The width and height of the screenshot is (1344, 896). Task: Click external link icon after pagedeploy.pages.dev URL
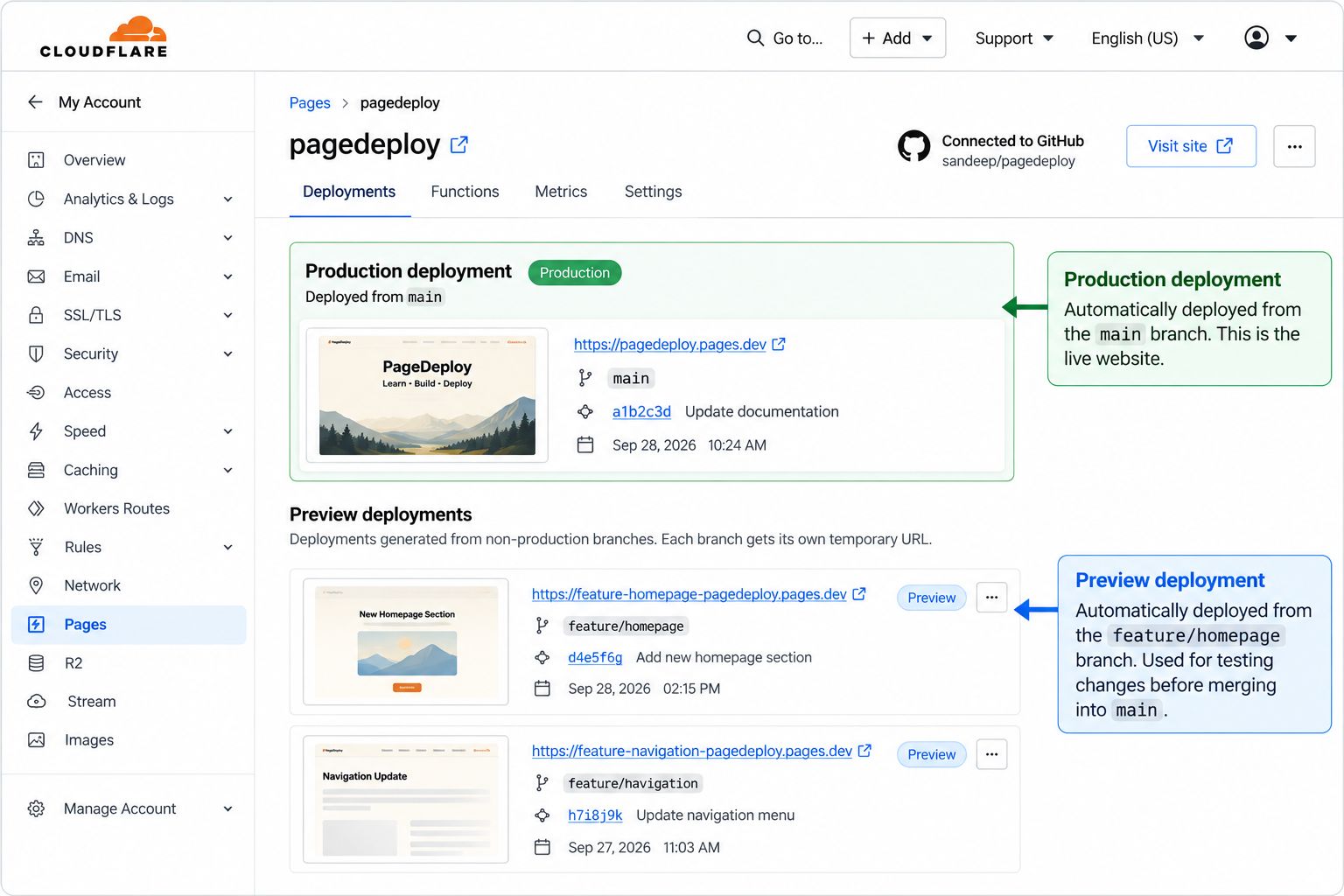pos(779,344)
